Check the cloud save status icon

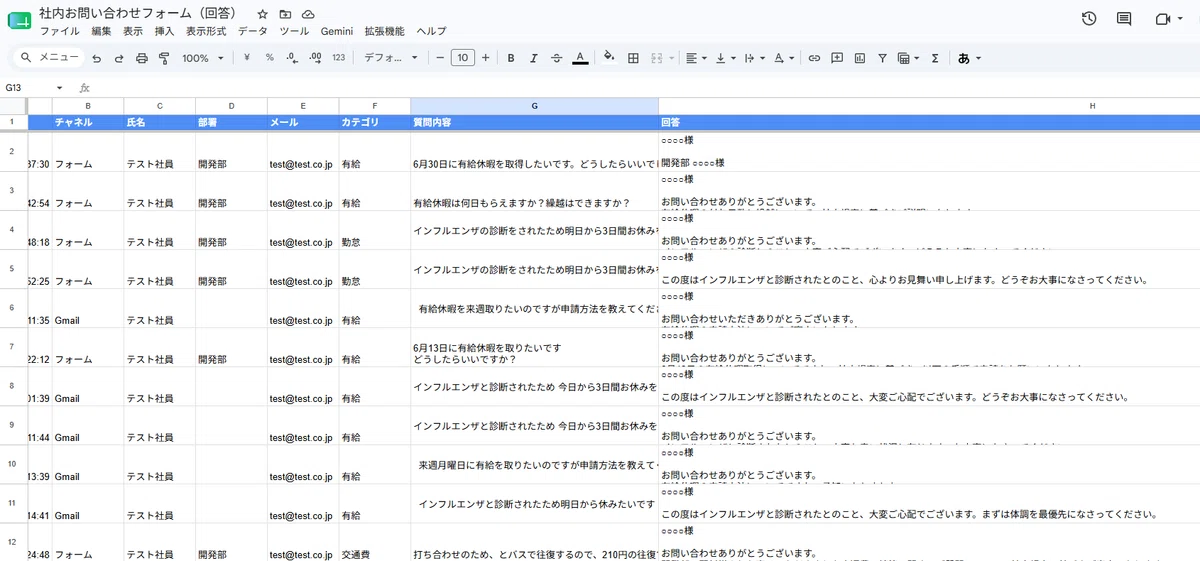tap(308, 15)
